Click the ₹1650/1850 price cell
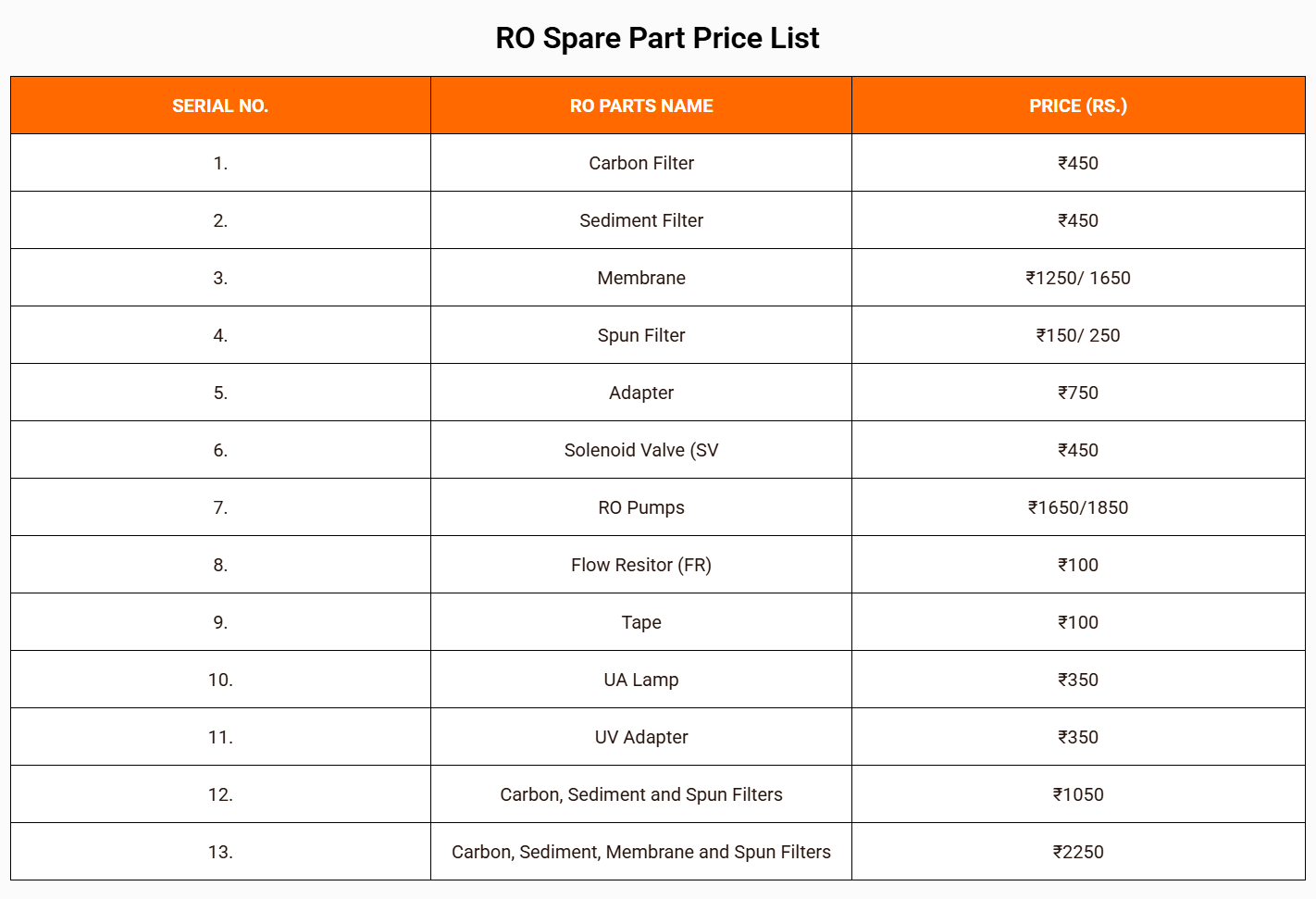 click(x=1078, y=507)
